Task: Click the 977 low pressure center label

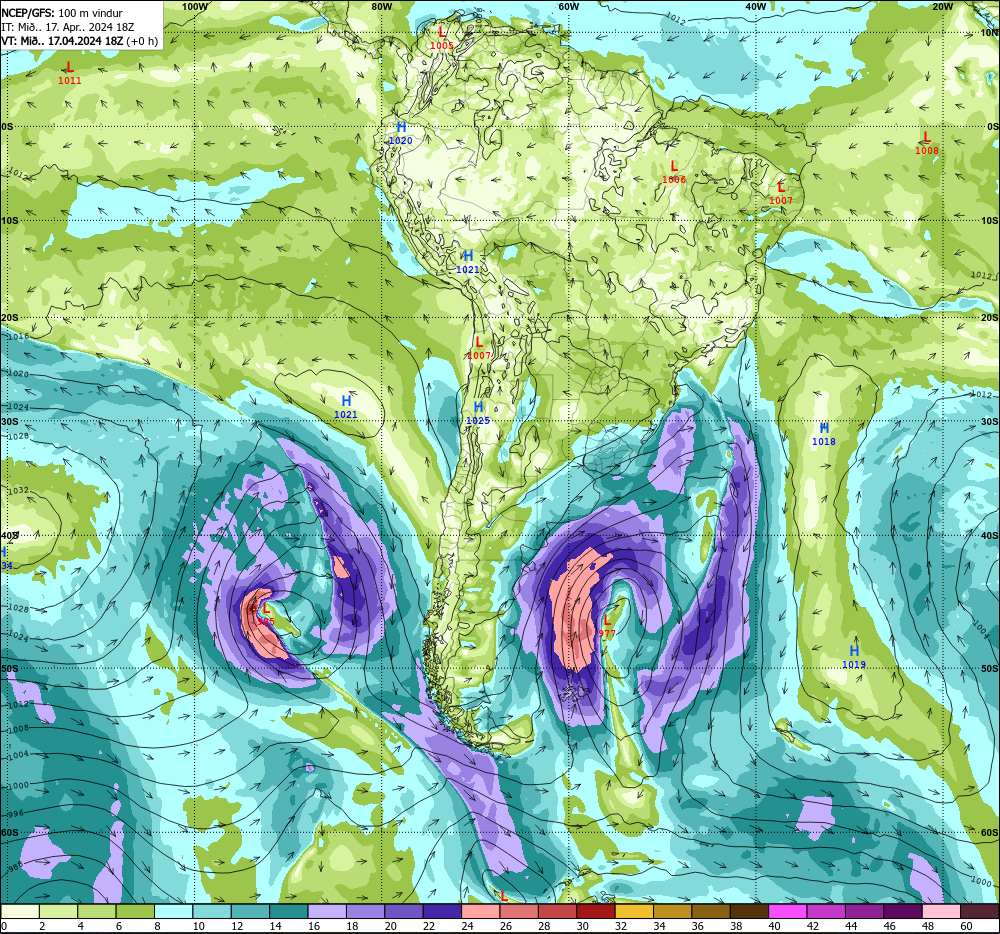Action: click(607, 626)
